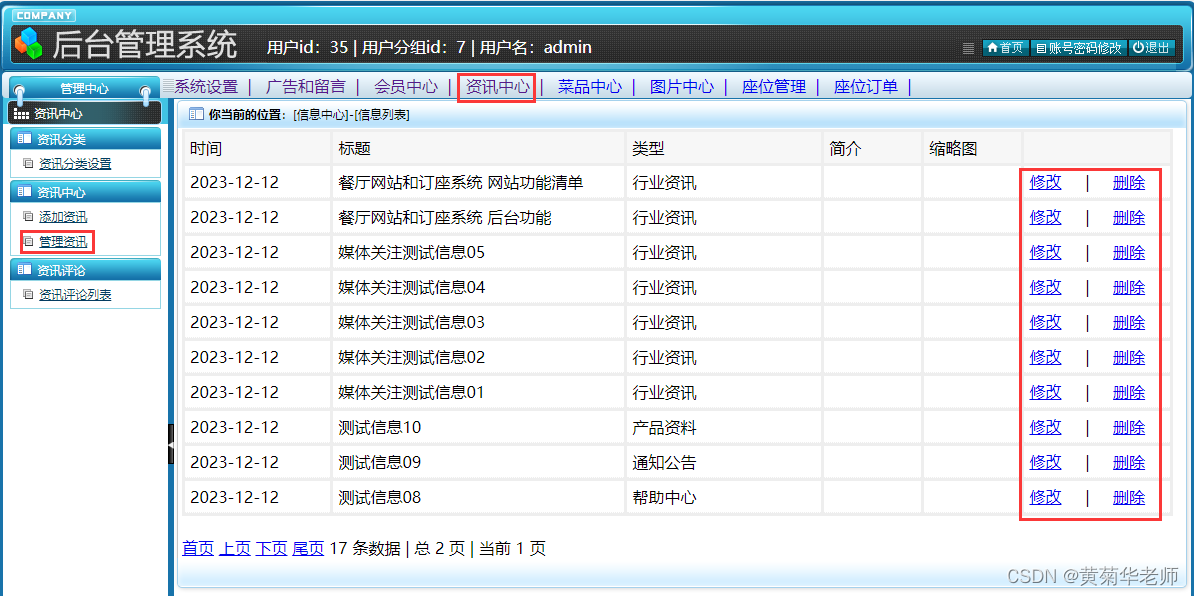1194x596 pixels.
Task: Click 删除 for 媒体关注测试信息02
Action: point(1129,357)
